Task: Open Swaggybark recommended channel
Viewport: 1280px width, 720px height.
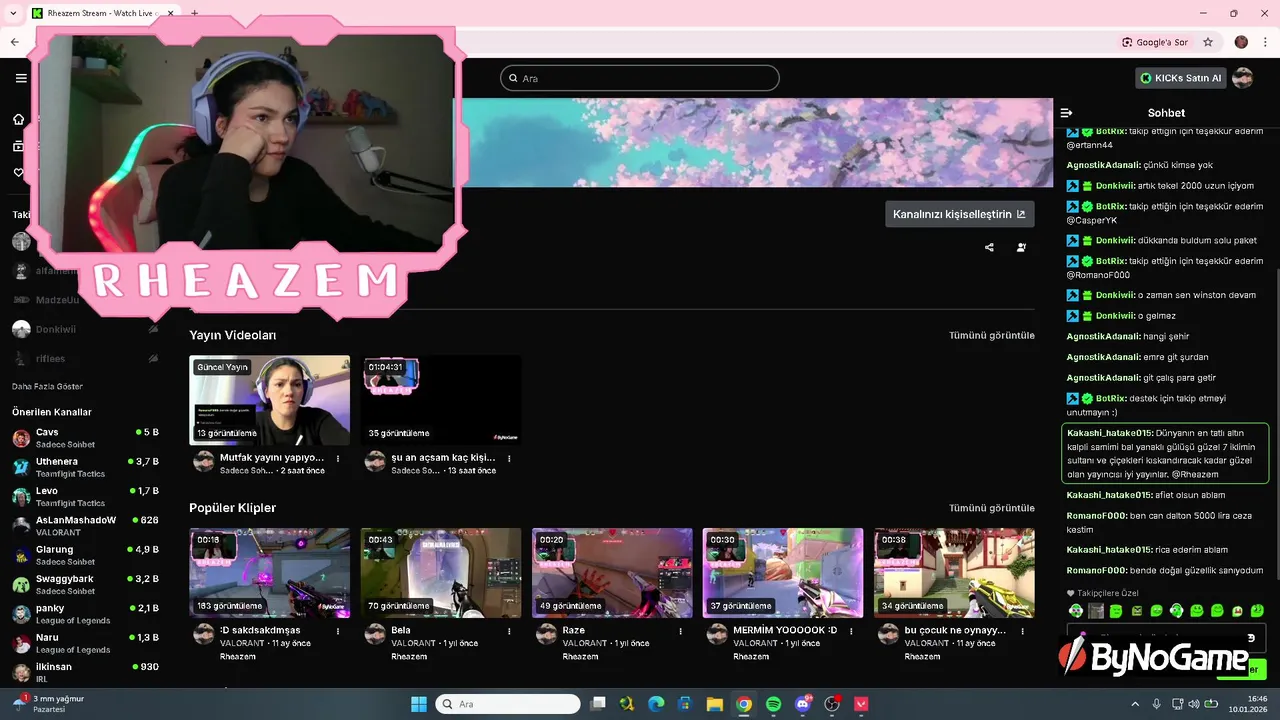Action: [85, 584]
